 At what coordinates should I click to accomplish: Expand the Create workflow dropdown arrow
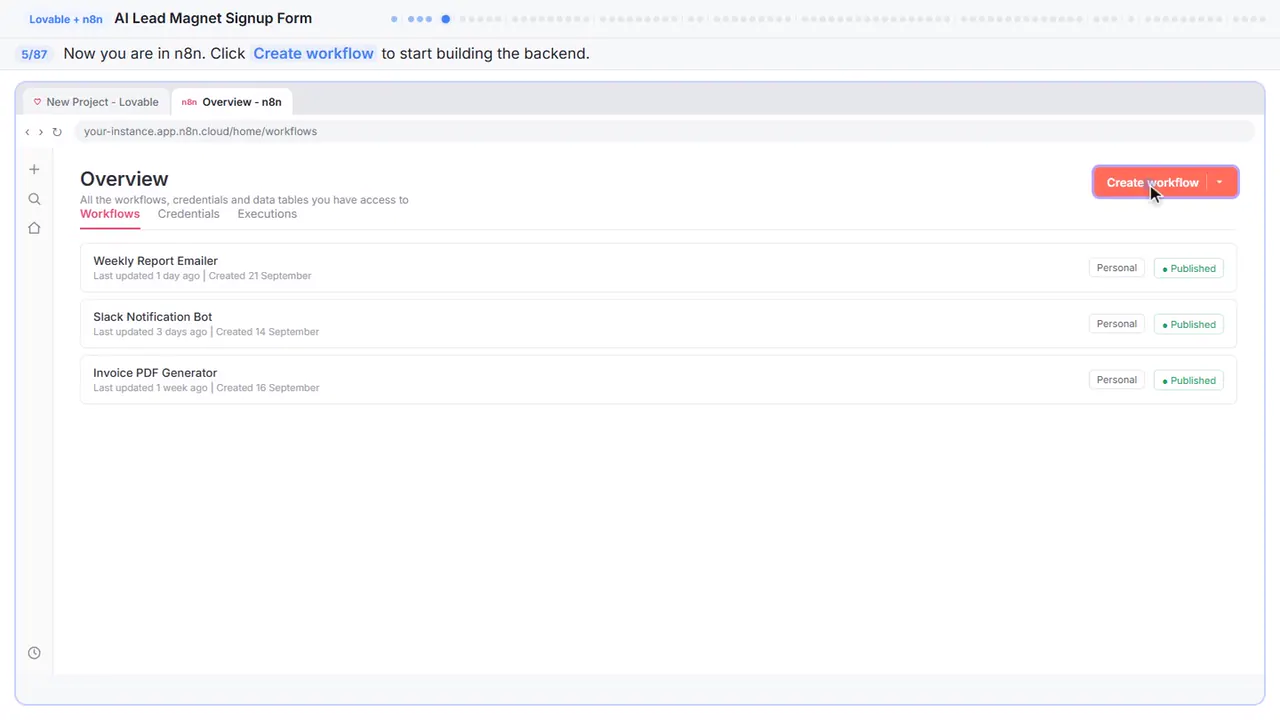pos(1220,182)
